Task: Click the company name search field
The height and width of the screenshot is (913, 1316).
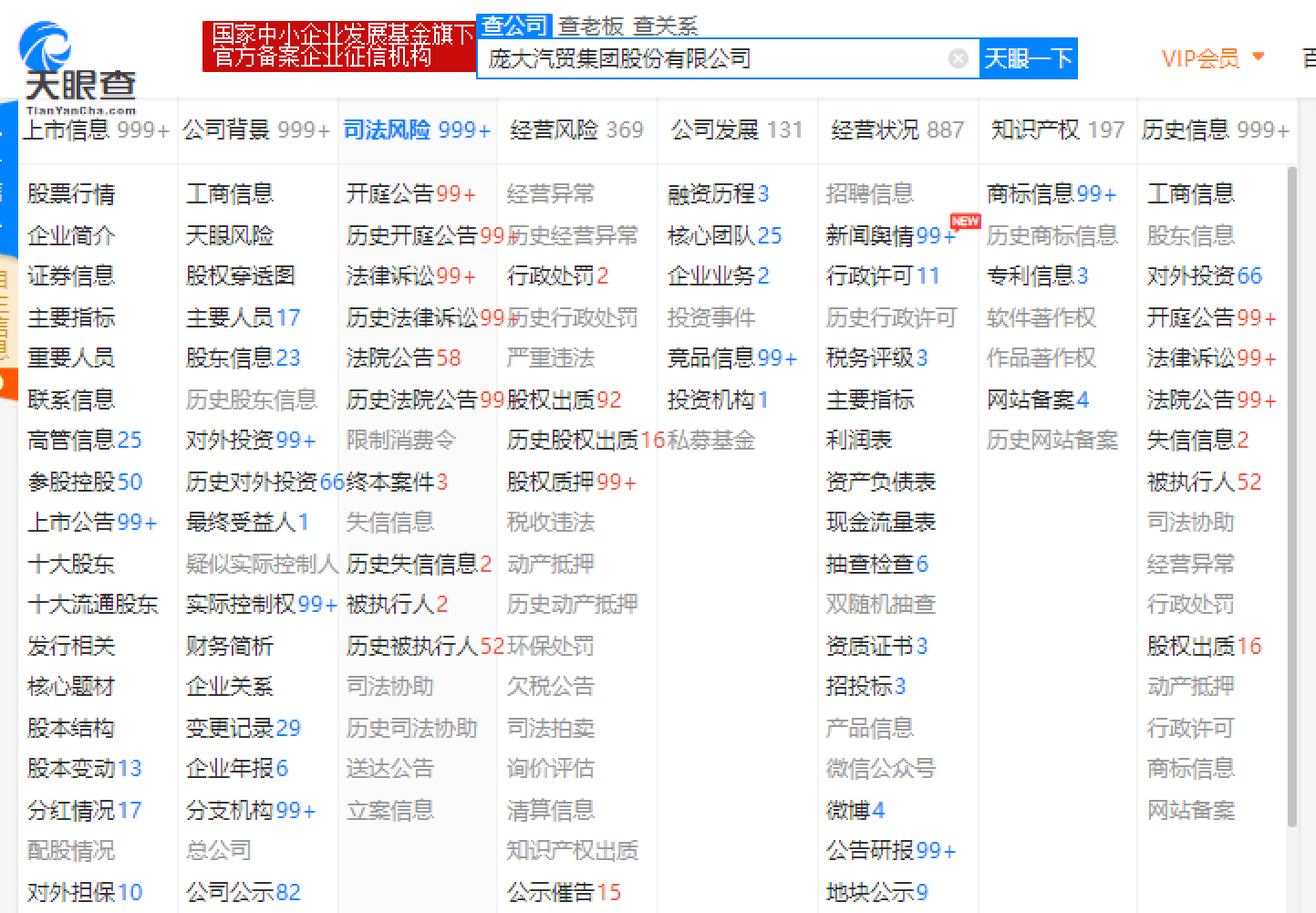Action: point(728,59)
